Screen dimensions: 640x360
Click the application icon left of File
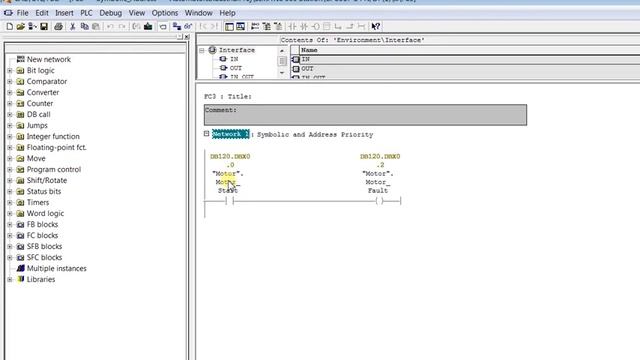pos(8,13)
